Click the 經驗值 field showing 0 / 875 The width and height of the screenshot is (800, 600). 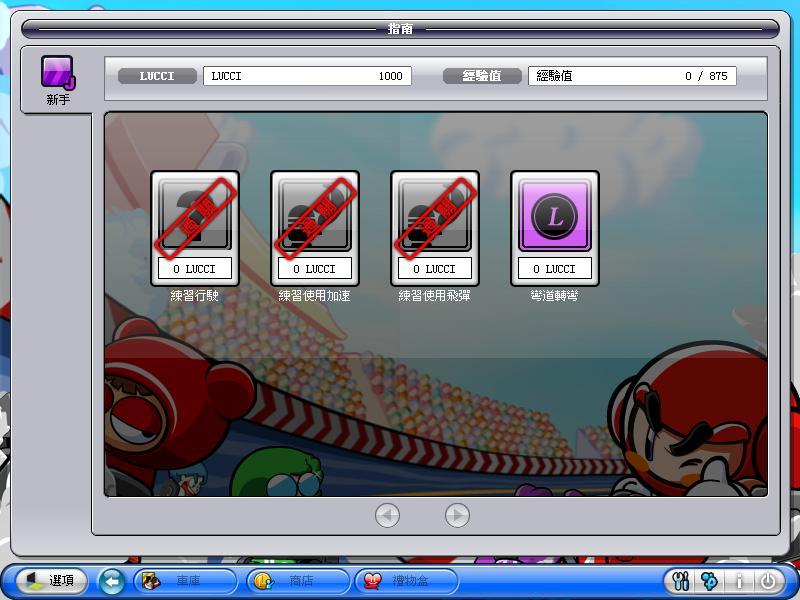(x=632, y=76)
